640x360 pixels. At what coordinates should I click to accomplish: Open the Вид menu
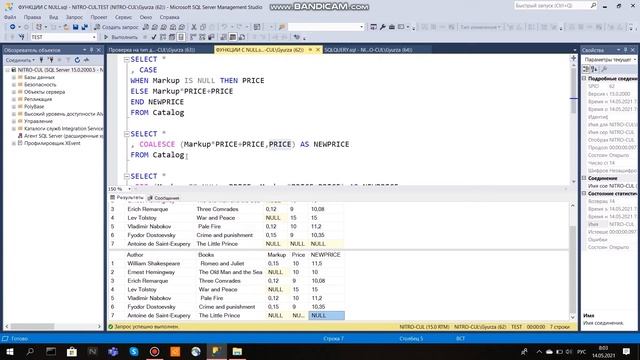coord(53,17)
